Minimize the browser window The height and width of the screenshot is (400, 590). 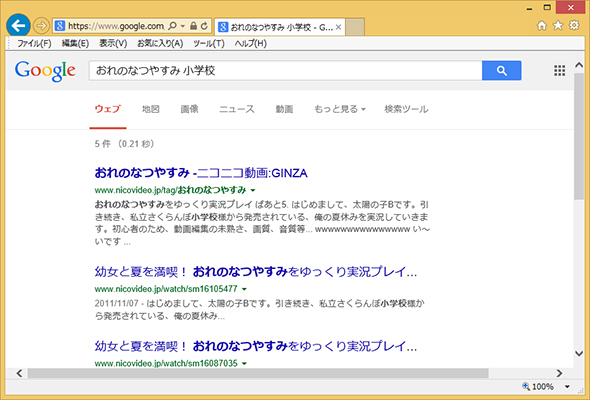529,8
